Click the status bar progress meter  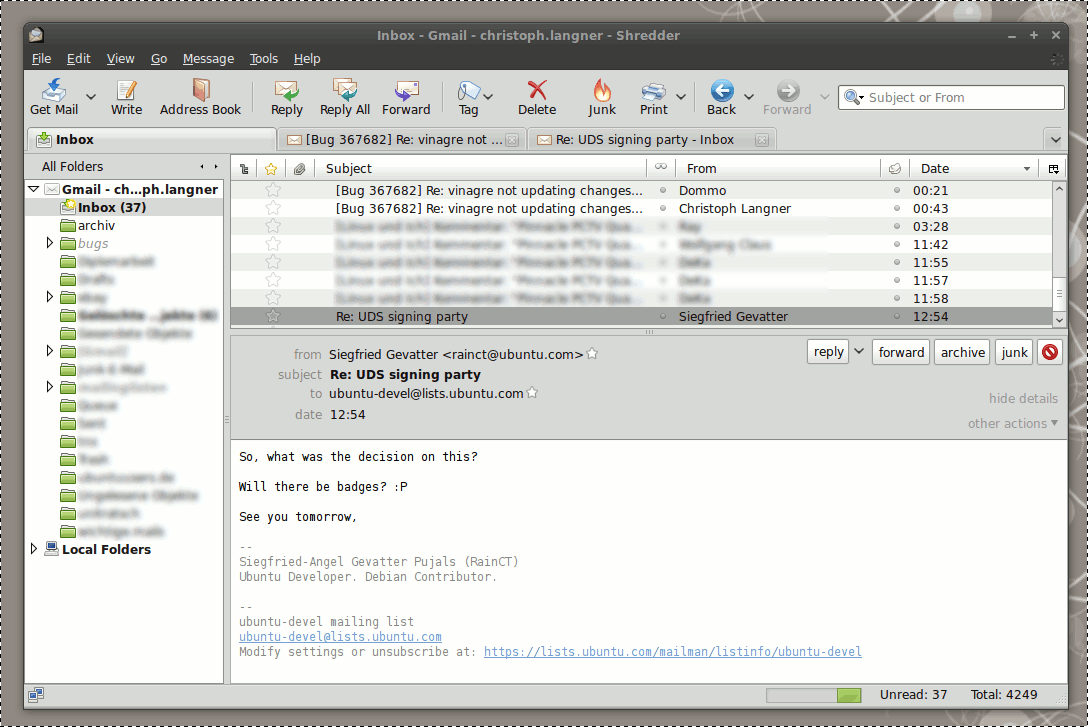813,695
